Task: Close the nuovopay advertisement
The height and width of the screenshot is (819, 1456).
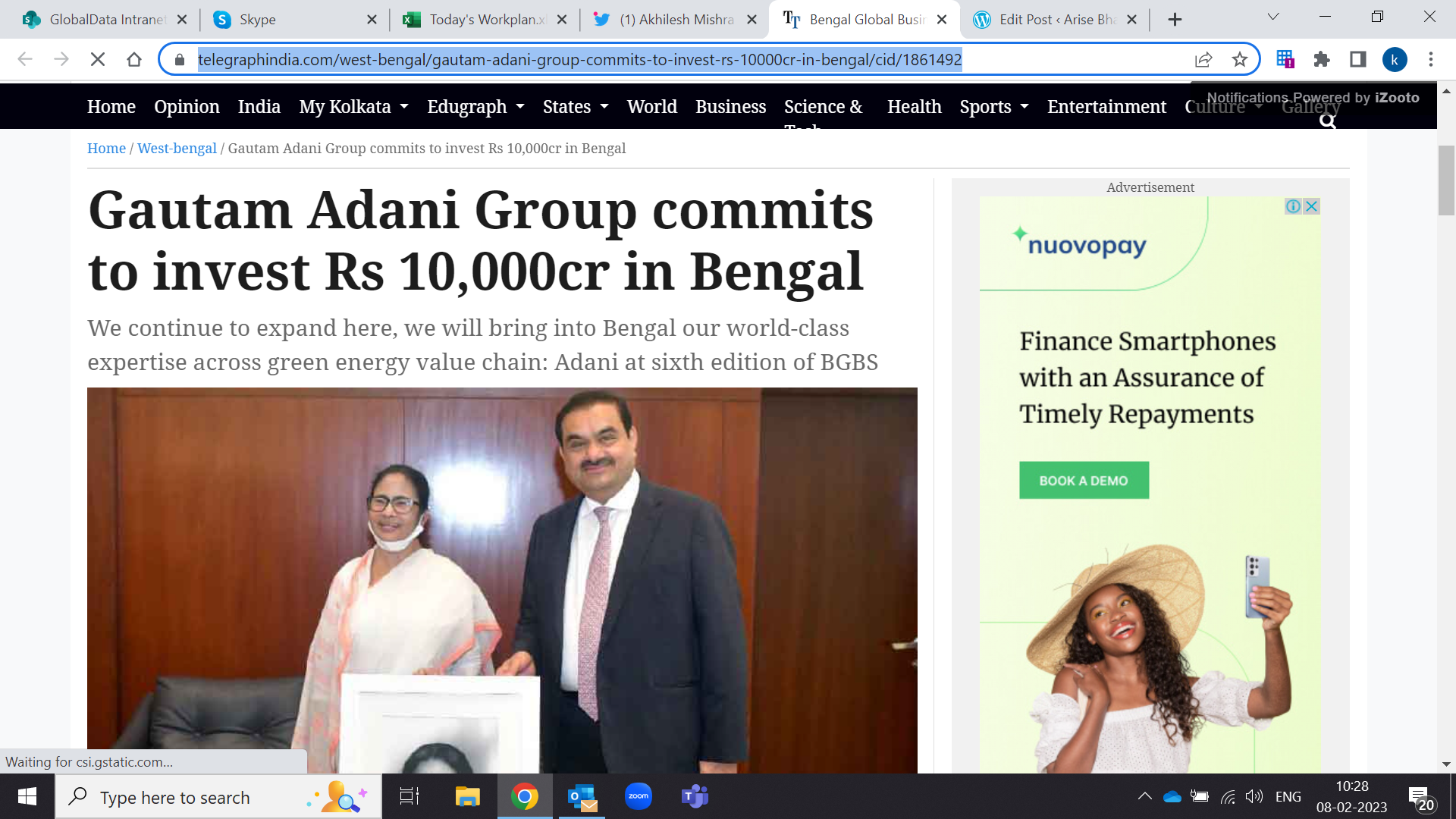Action: pyautogui.click(x=1311, y=206)
